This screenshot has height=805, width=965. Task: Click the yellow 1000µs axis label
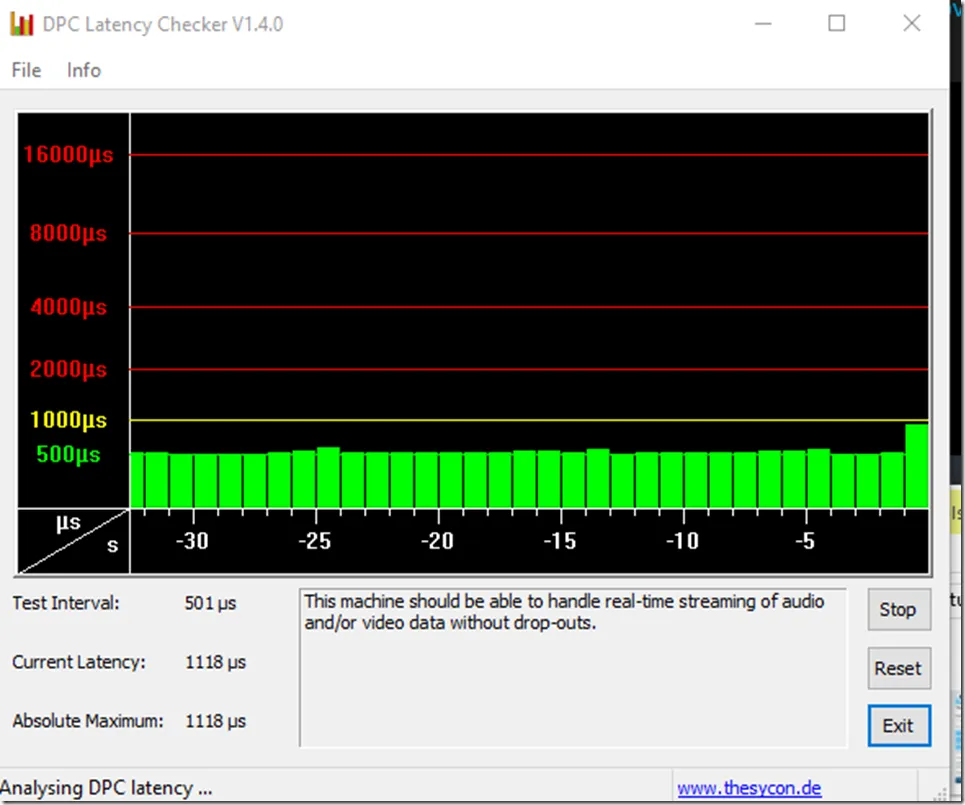tap(68, 420)
